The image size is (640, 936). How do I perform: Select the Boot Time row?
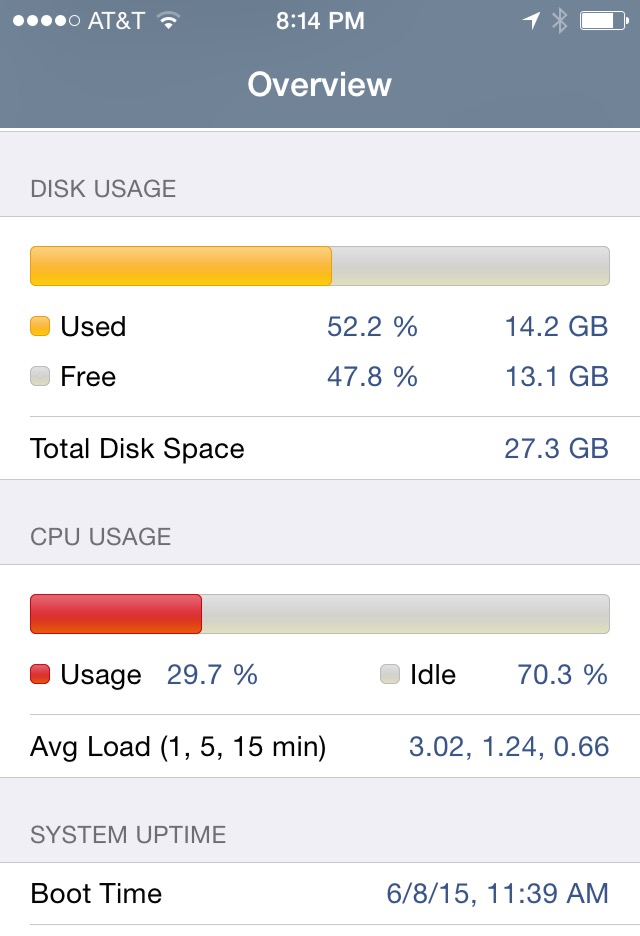coord(320,894)
